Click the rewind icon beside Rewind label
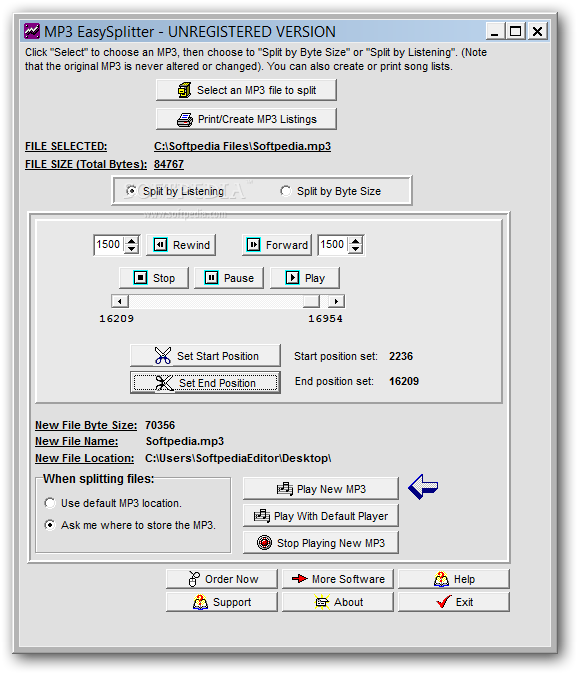Image resolution: width=578 pixels, height=674 pixels. (x=160, y=245)
